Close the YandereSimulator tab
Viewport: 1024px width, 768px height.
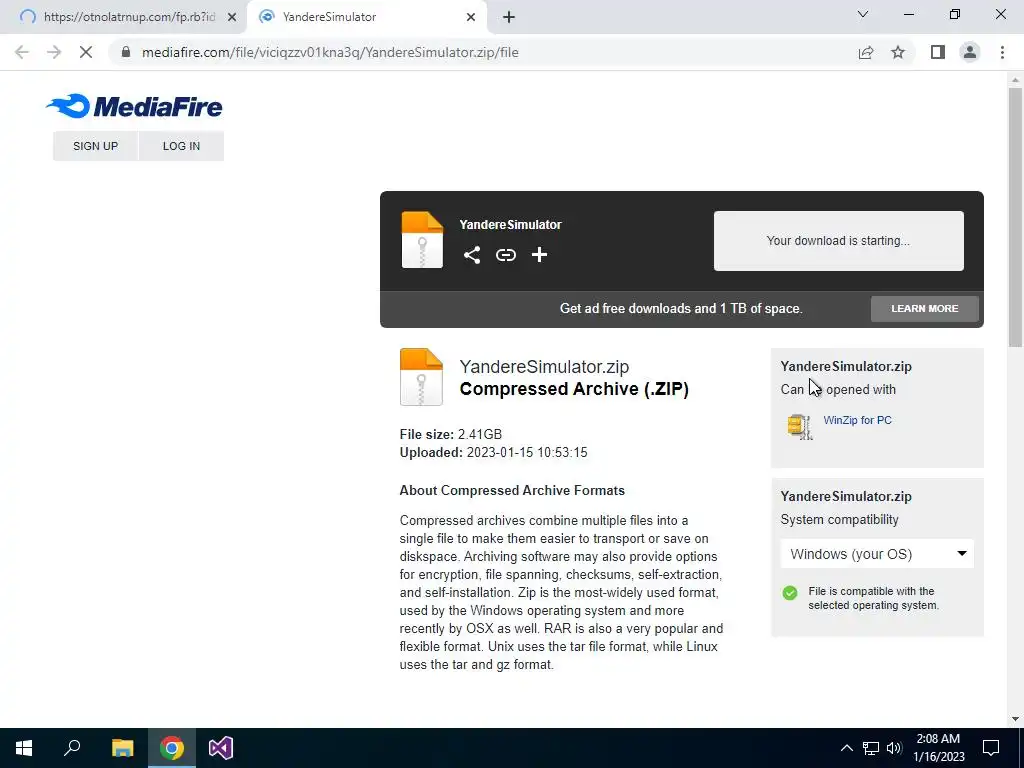point(471,17)
